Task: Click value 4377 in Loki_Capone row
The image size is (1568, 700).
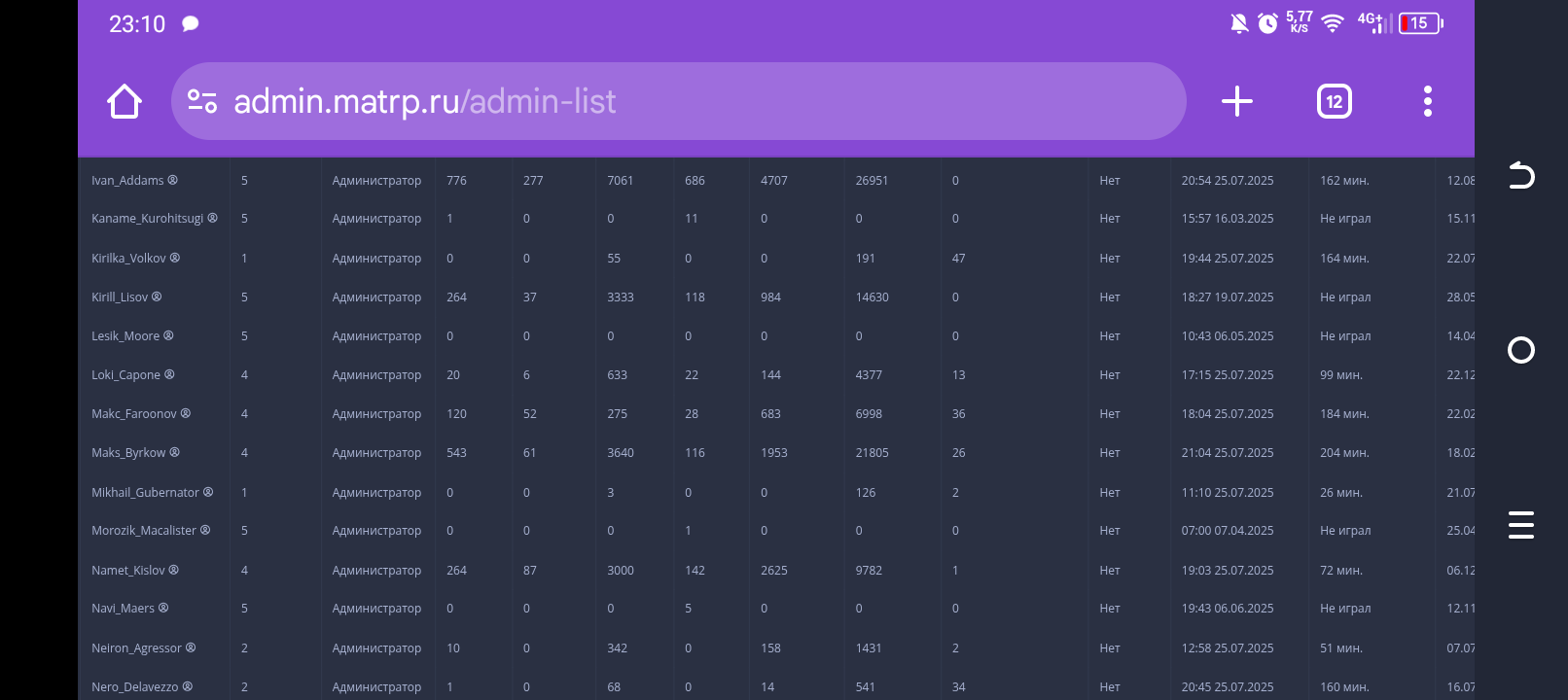Action: pyautogui.click(x=869, y=375)
